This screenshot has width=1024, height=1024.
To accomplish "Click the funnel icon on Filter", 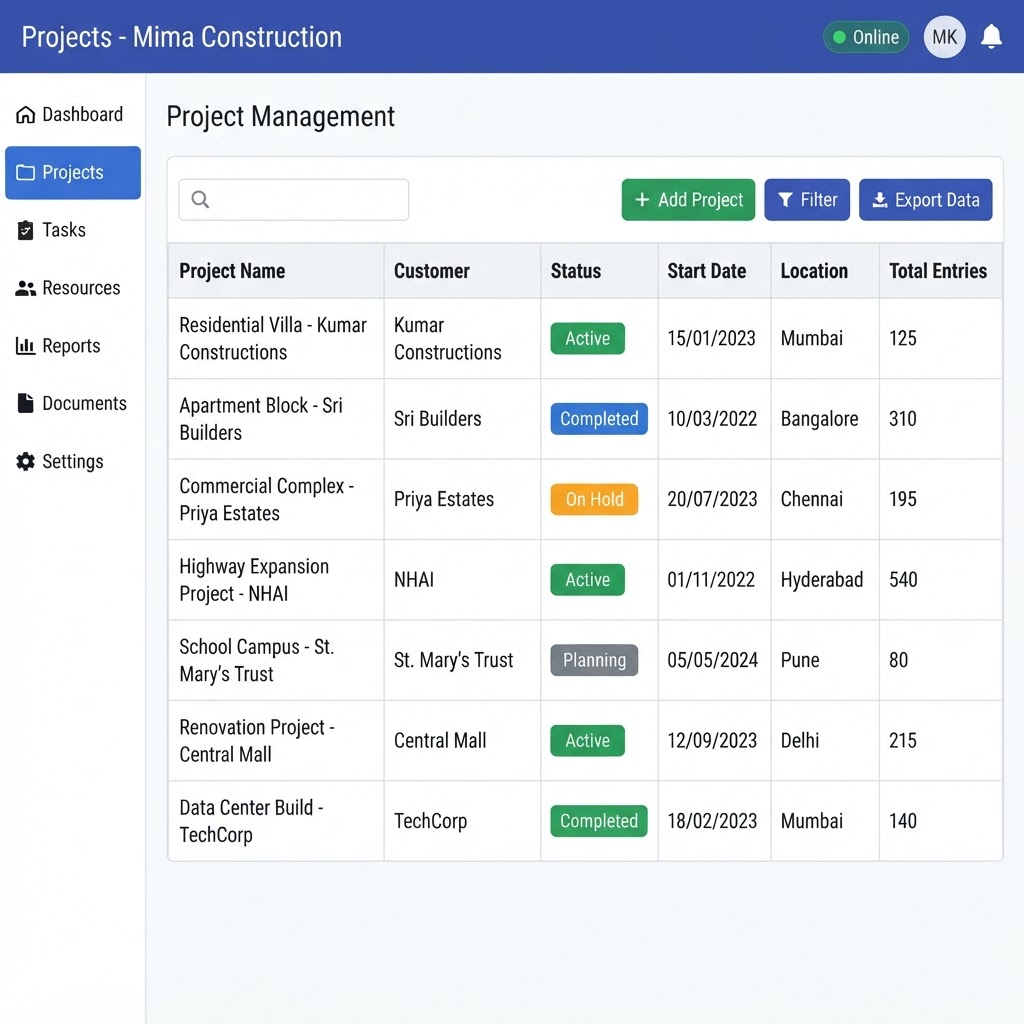I will [x=786, y=200].
